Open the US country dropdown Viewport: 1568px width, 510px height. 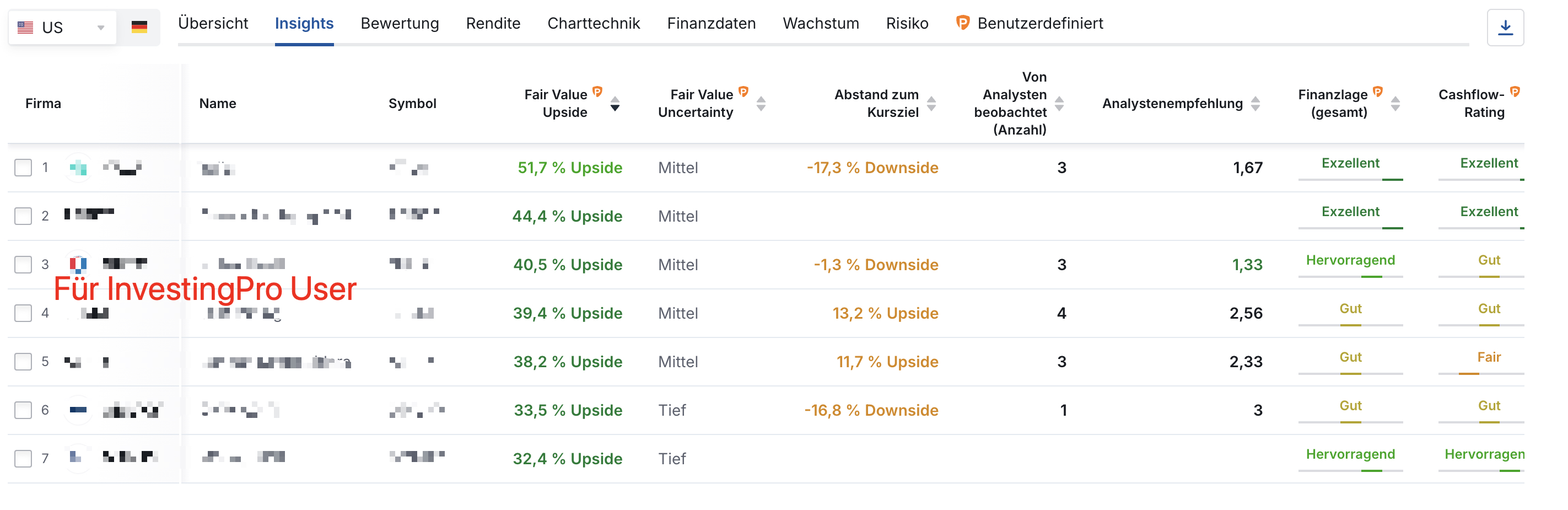tap(62, 28)
